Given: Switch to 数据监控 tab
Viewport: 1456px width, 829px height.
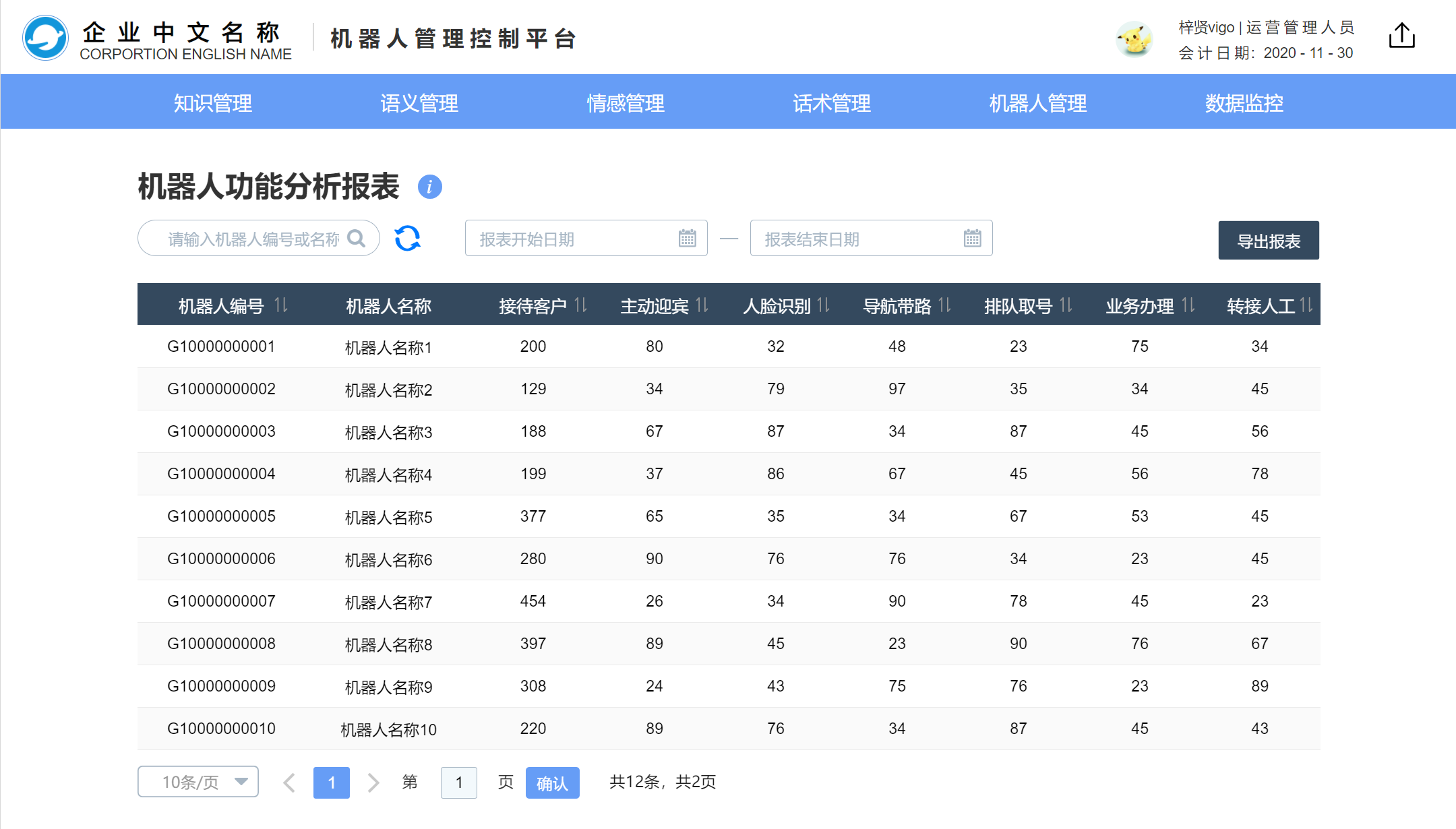Looking at the screenshot, I should (1244, 102).
